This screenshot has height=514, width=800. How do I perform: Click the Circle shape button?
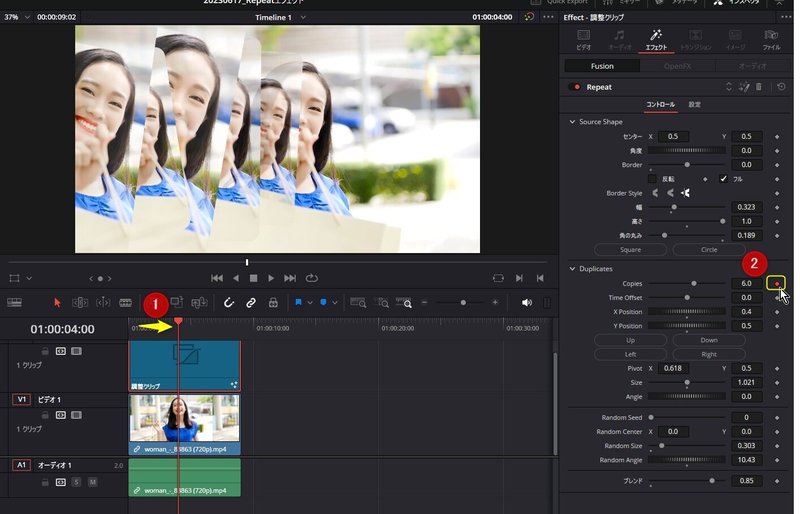pos(708,249)
